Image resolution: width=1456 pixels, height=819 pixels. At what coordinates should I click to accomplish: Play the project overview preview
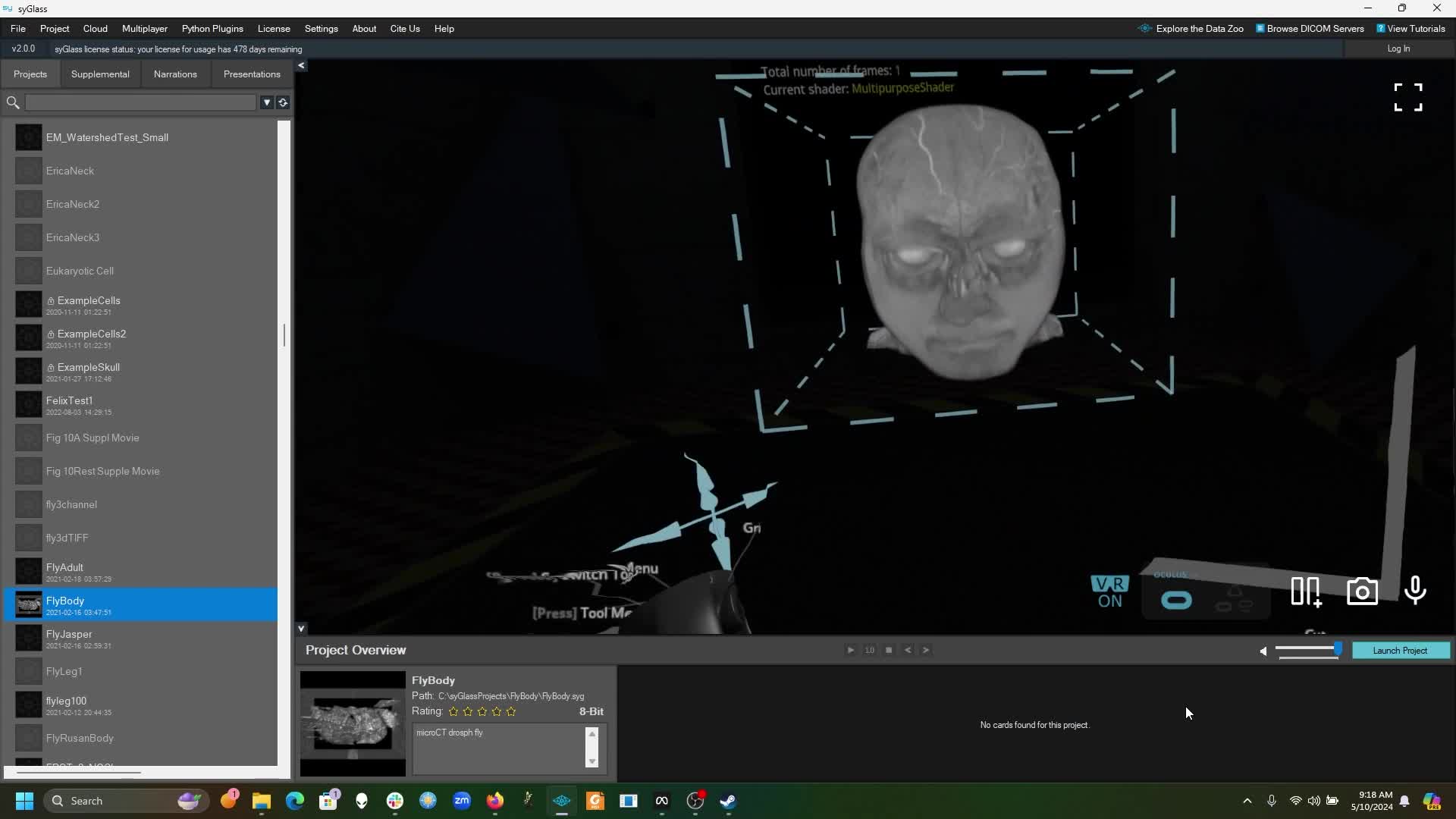click(x=851, y=650)
